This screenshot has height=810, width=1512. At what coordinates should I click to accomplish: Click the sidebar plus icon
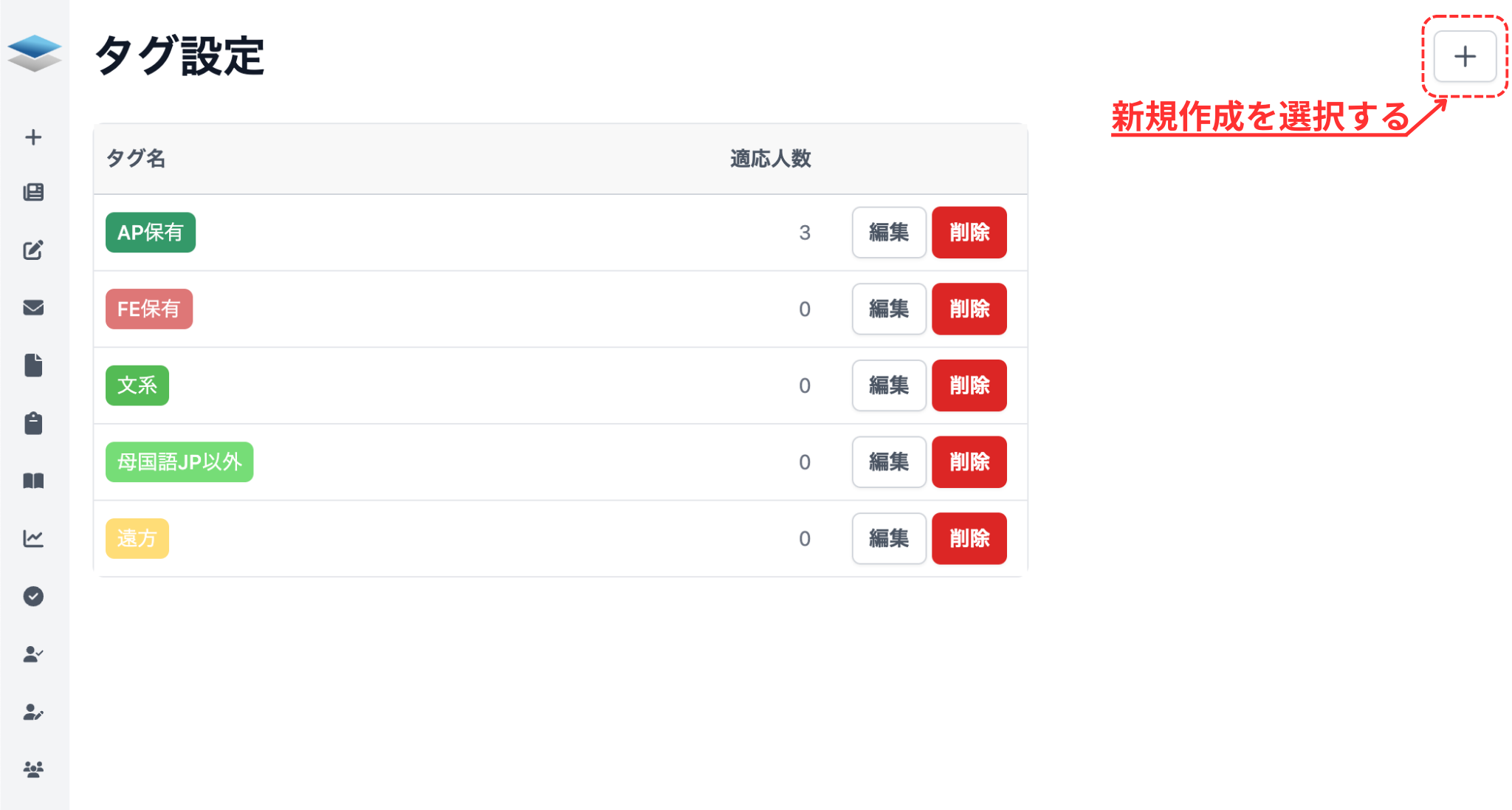point(33,137)
